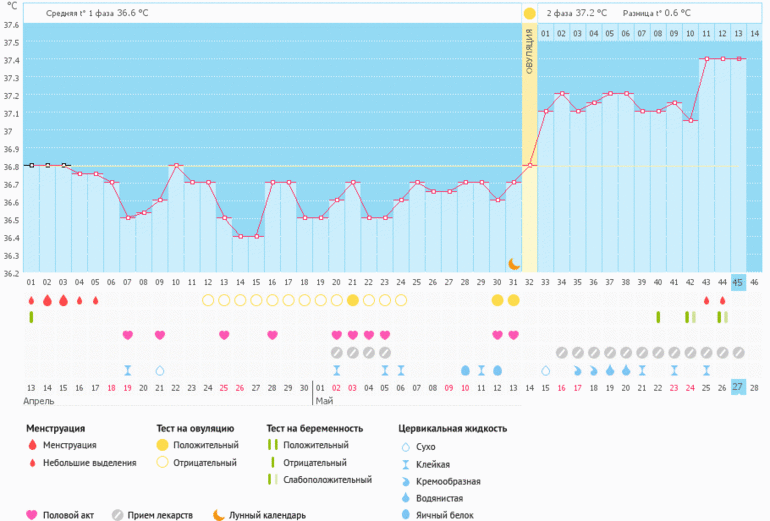770x521 pixels.
Task: Click the Средняя t° 1 фаза label
Action: pyautogui.click(x=91, y=13)
